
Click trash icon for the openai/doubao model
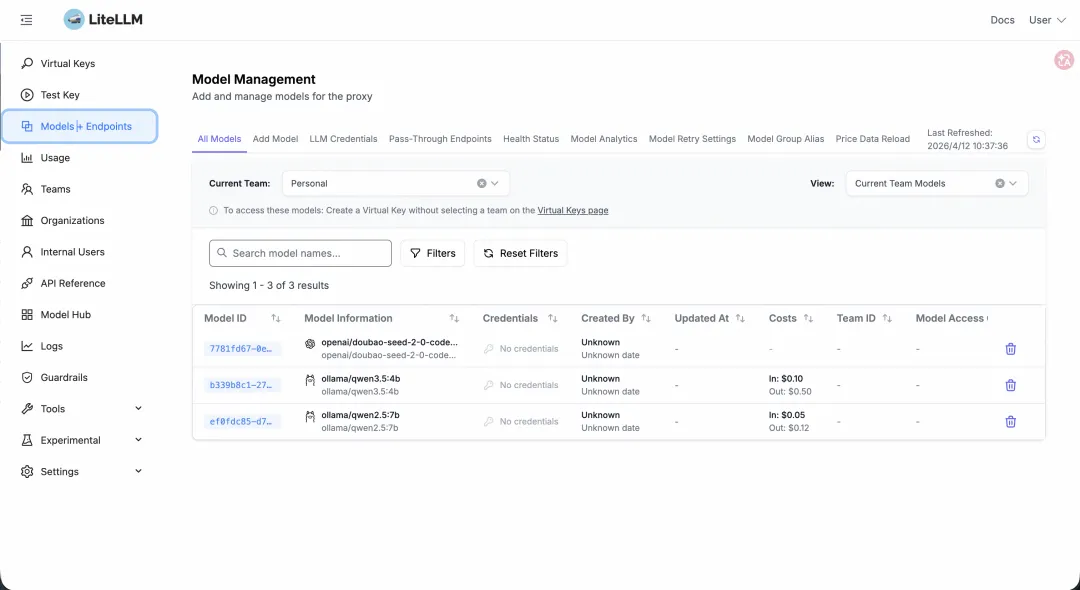pyautogui.click(x=1010, y=349)
